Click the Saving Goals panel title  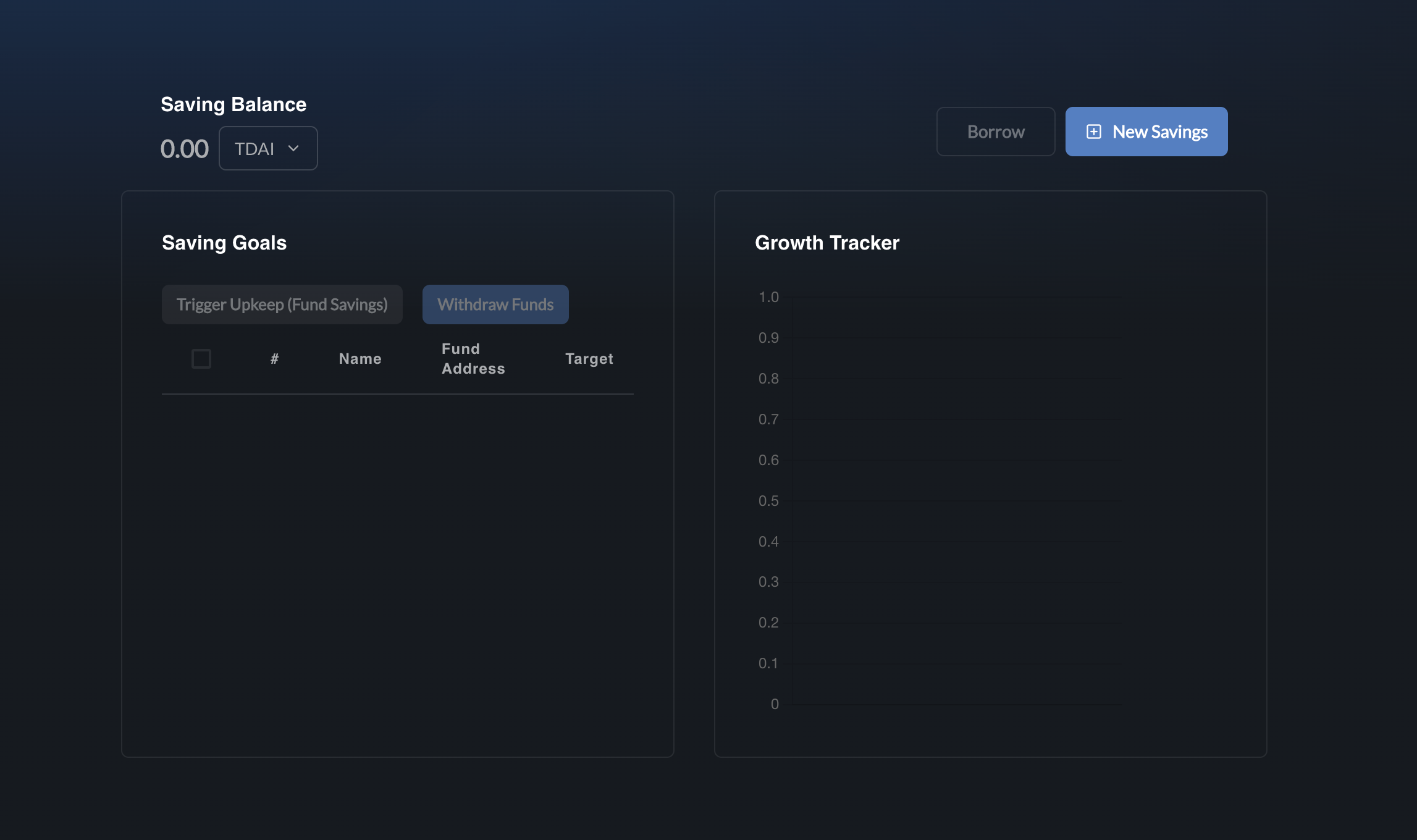224,243
